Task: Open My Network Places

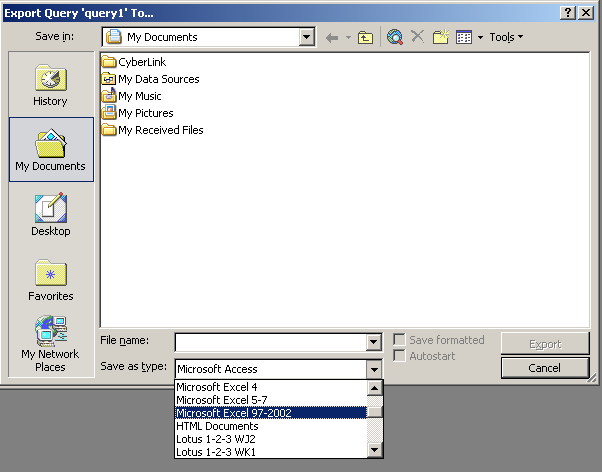Action: click(50, 344)
